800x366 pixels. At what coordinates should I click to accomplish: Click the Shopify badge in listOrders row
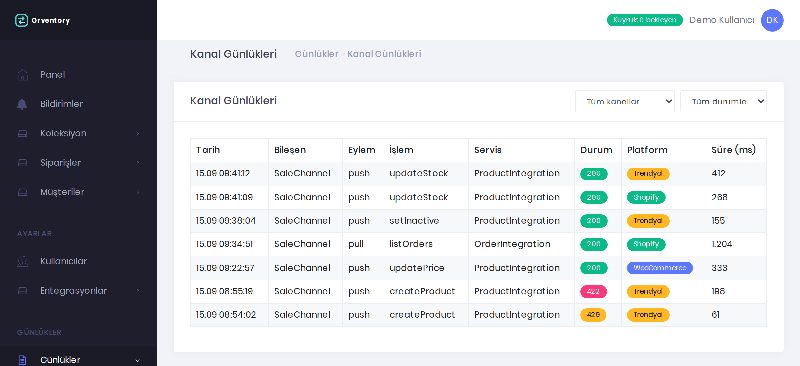pos(646,245)
